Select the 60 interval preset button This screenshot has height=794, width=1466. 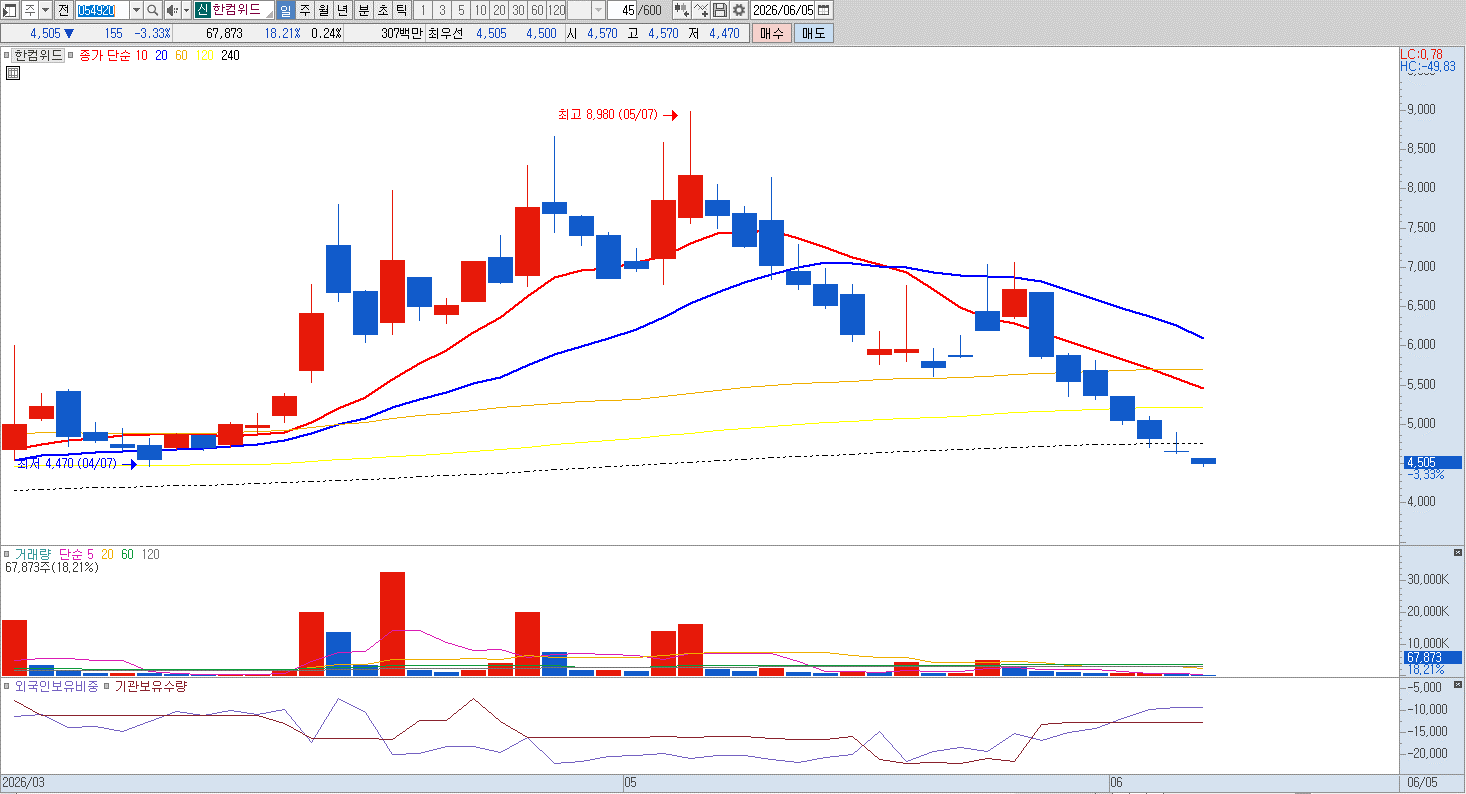click(537, 10)
